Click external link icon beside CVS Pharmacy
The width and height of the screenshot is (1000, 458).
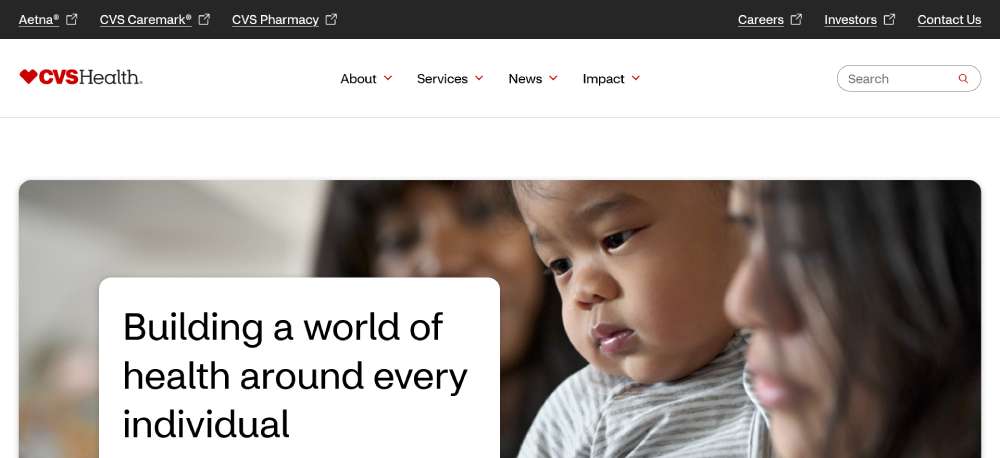coord(331,19)
